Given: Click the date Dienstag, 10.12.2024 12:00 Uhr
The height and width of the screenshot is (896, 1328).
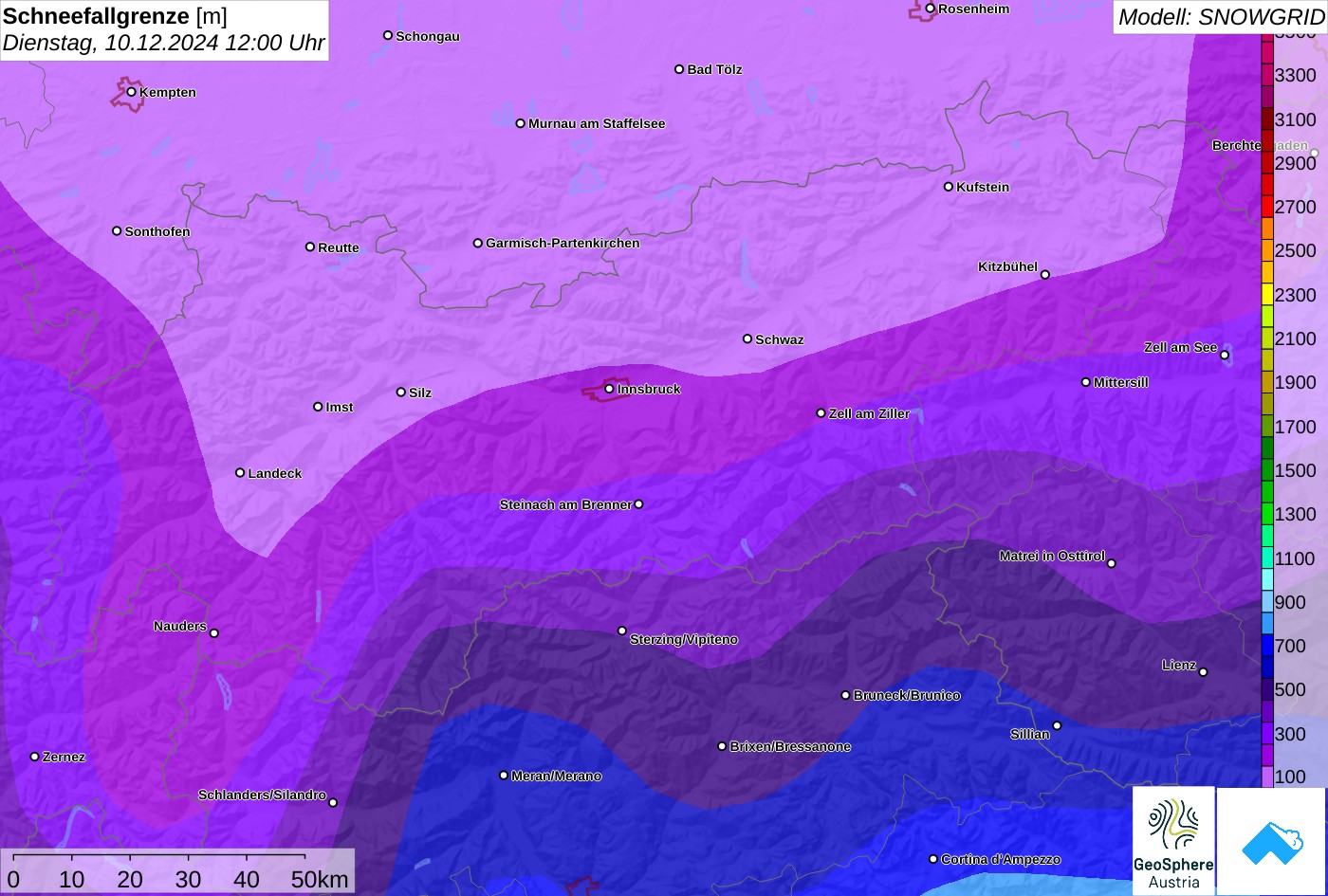Looking at the screenshot, I should tap(164, 43).
